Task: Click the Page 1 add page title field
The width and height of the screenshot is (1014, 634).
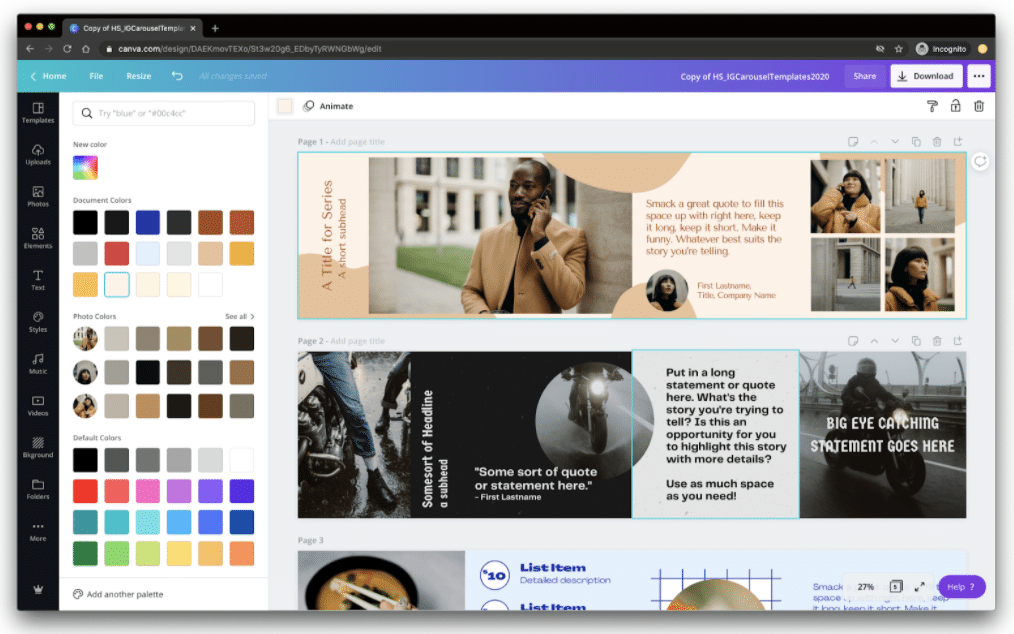Action: tap(358, 142)
